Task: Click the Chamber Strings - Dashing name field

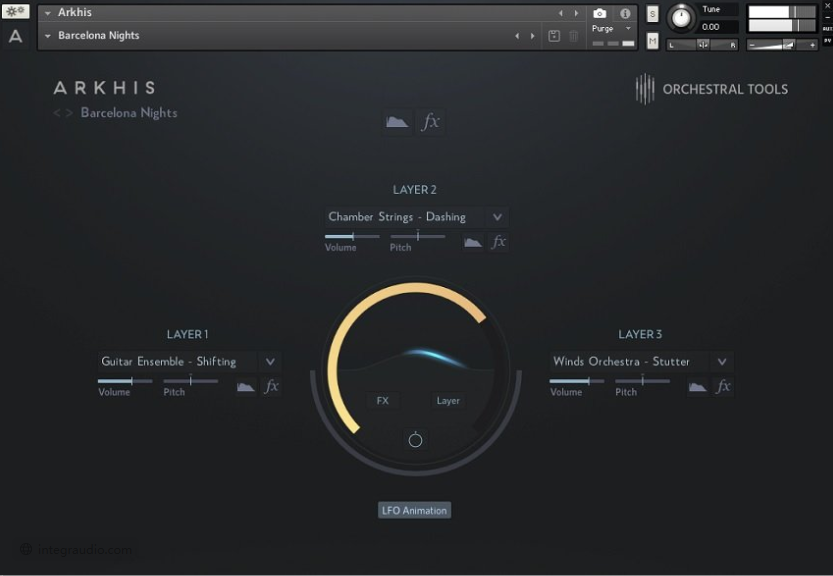Action: pos(405,217)
